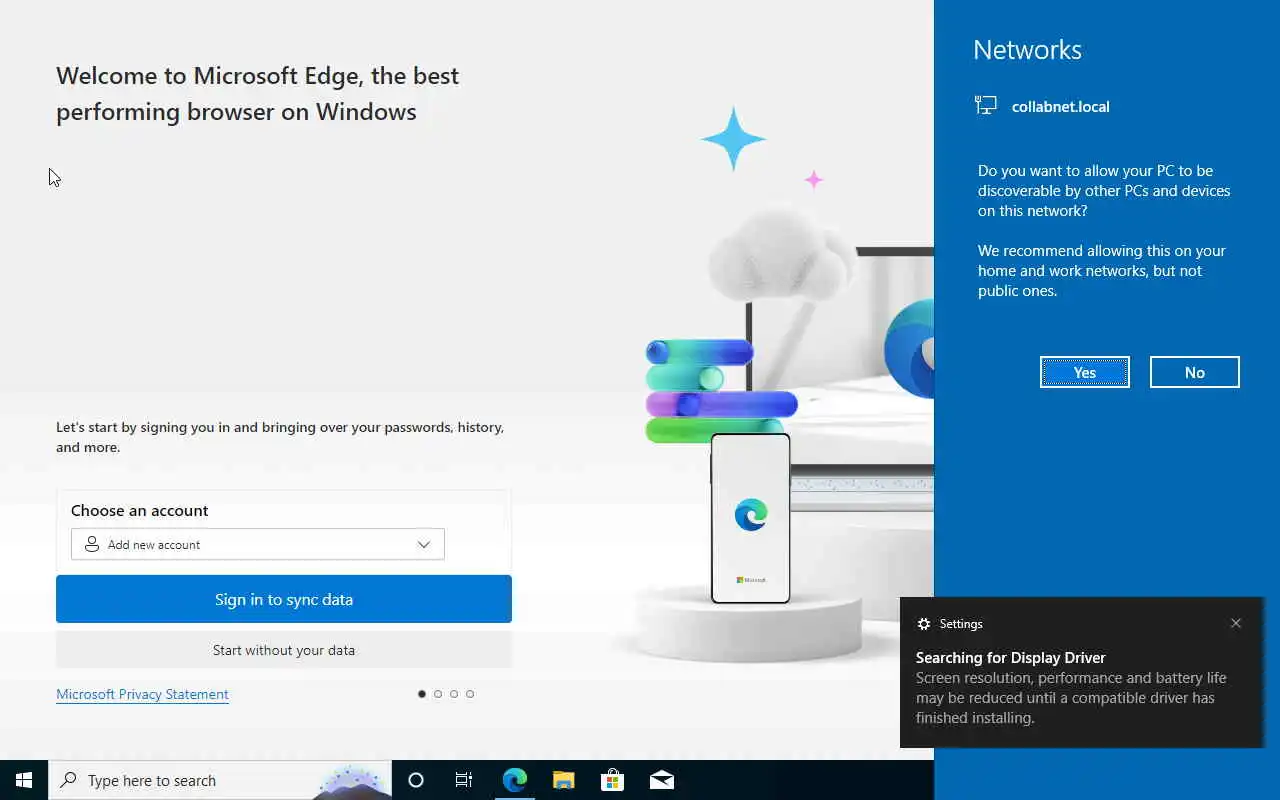The width and height of the screenshot is (1280, 800).
Task: Click the Edge logo on the phone illustration
Action: 751,515
